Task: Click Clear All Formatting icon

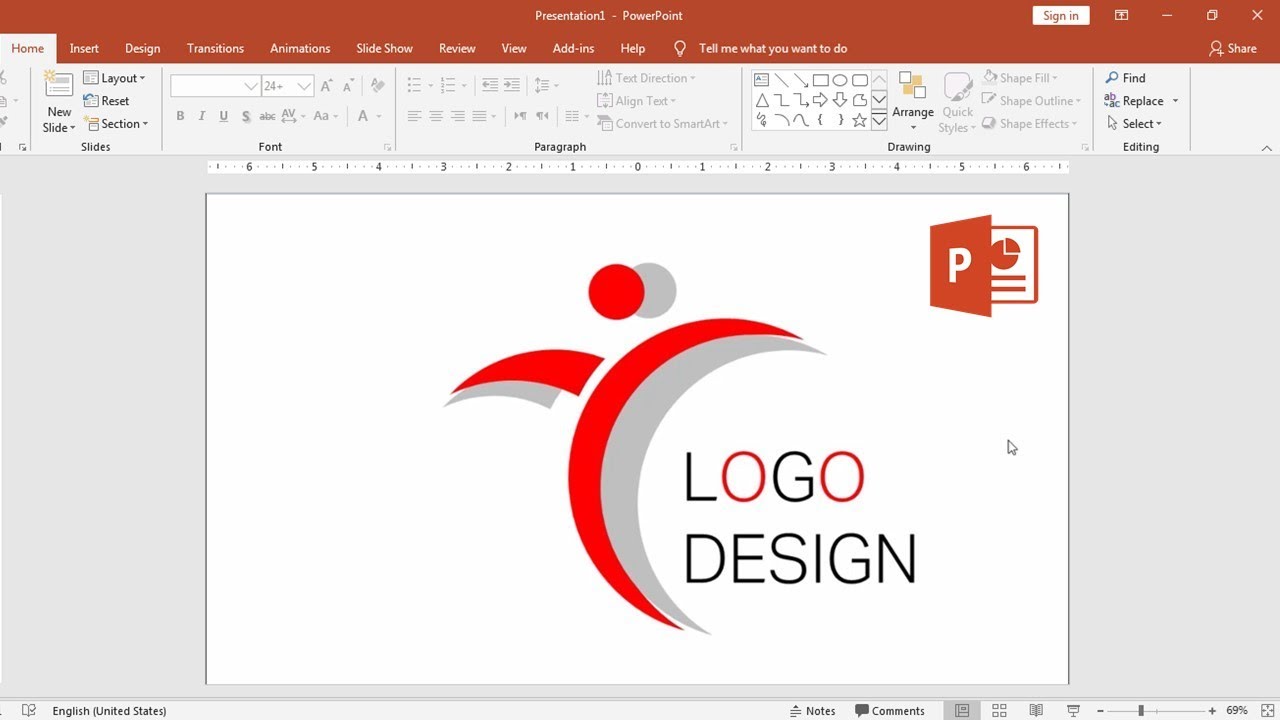Action: (377, 86)
